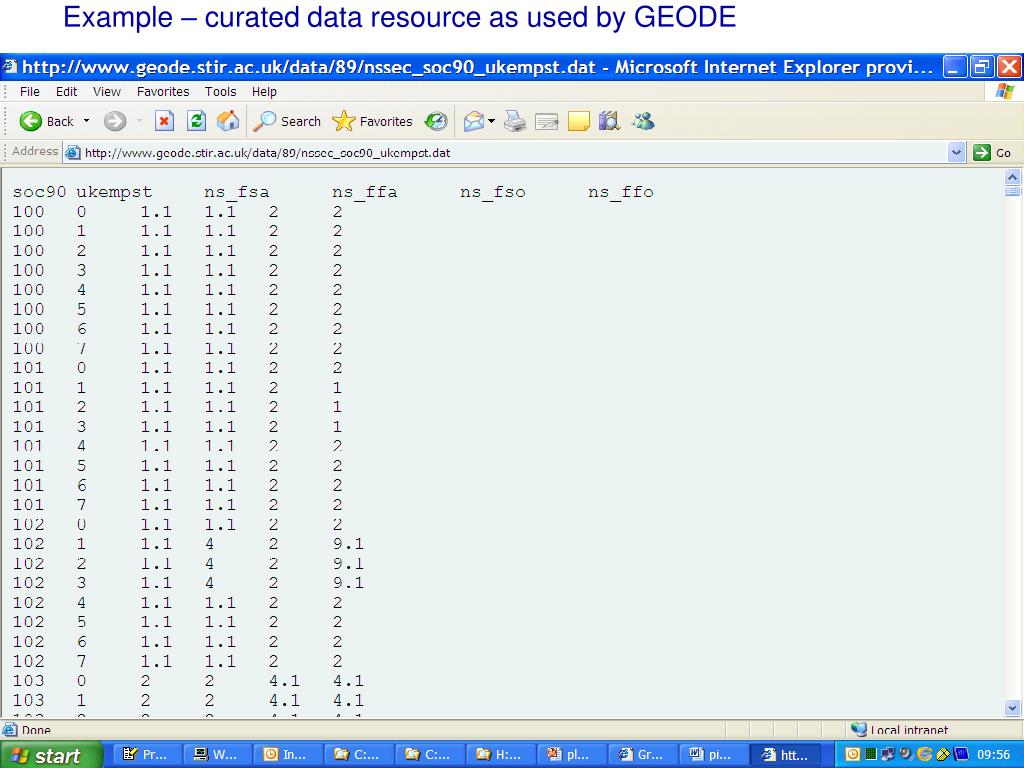Image resolution: width=1024 pixels, height=768 pixels.
Task: Click the 'Address' label on the address bar
Action: (35, 152)
